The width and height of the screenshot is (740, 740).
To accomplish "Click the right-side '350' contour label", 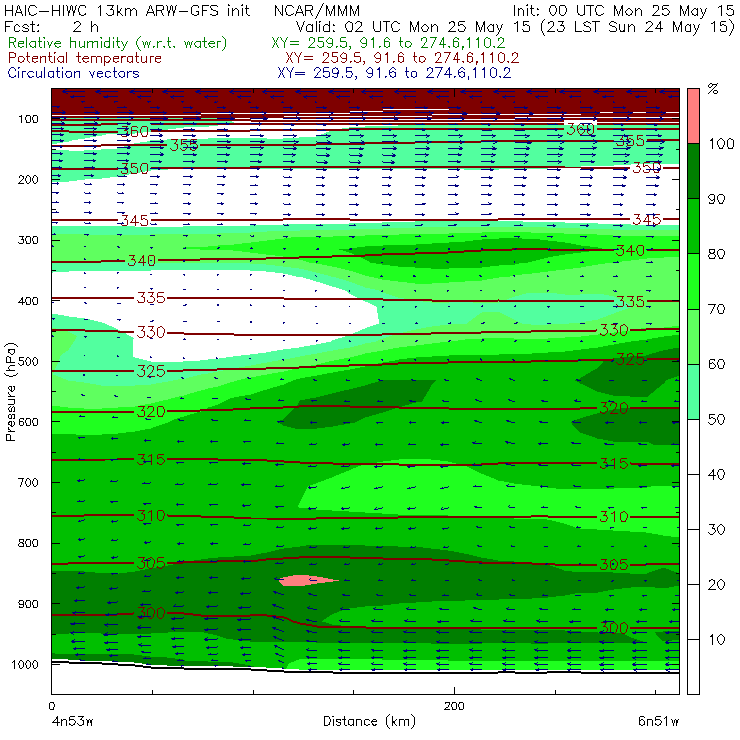I will [x=647, y=168].
